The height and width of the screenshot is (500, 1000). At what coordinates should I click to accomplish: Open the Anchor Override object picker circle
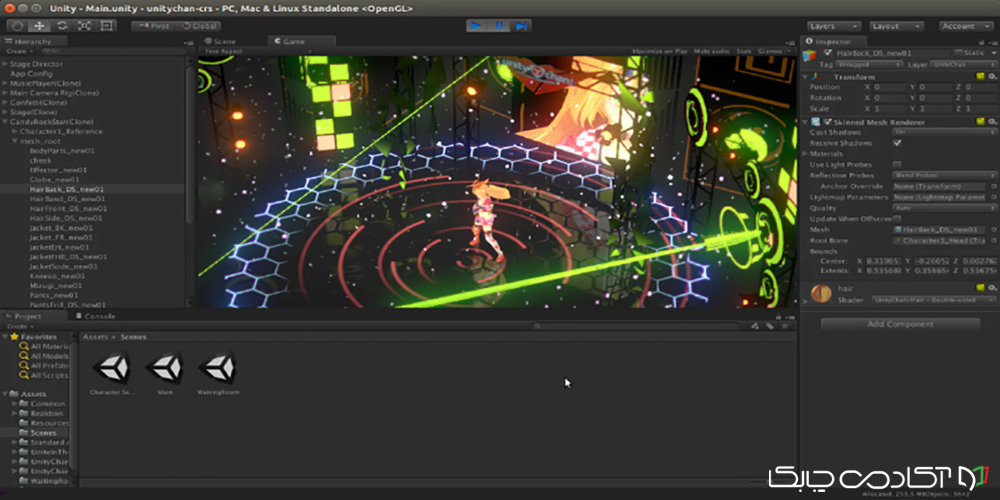pos(994,186)
